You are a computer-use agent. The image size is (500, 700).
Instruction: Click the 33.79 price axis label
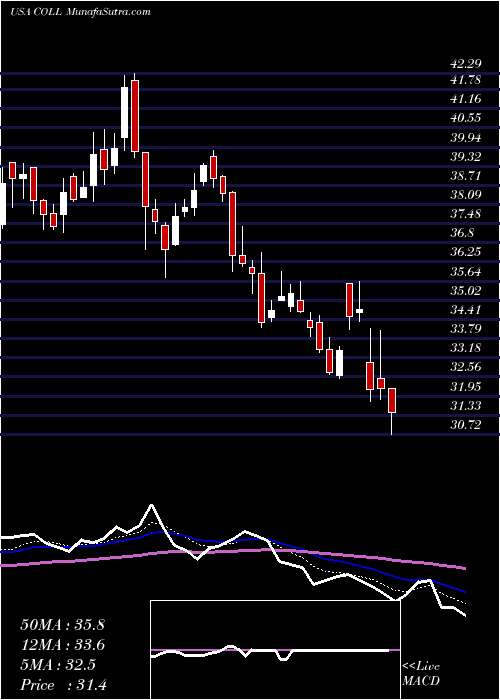(466, 329)
